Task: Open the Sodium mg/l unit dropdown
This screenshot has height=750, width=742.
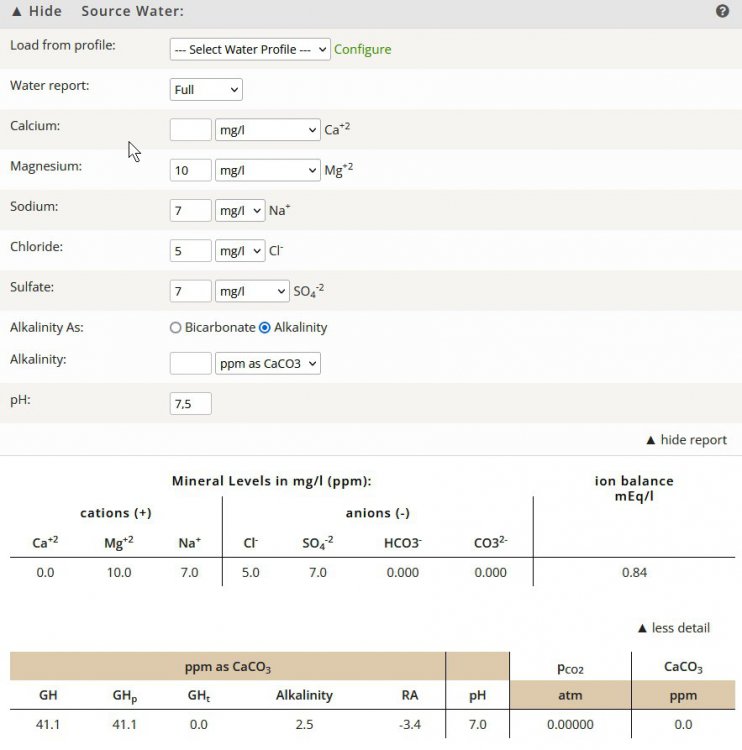Action: tap(240, 210)
